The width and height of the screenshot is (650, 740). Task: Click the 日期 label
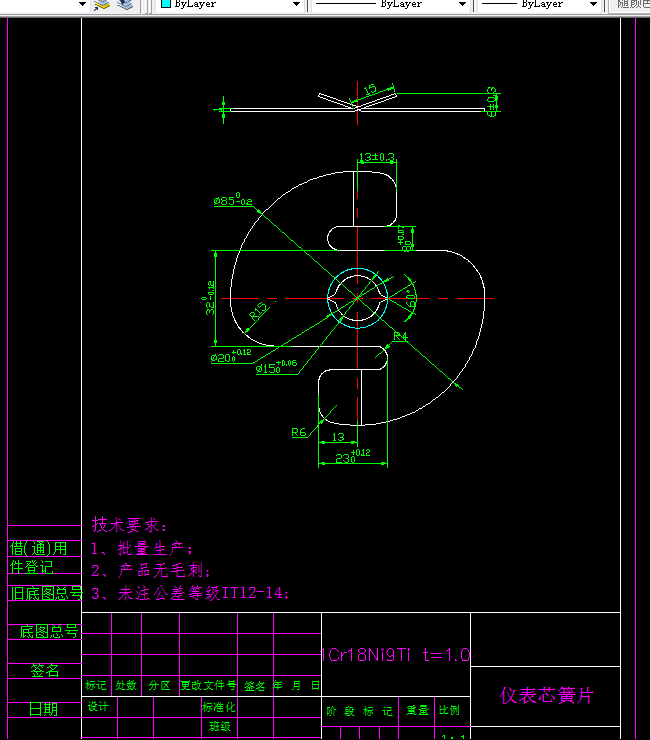pyautogui.click(x=43, y=709)
